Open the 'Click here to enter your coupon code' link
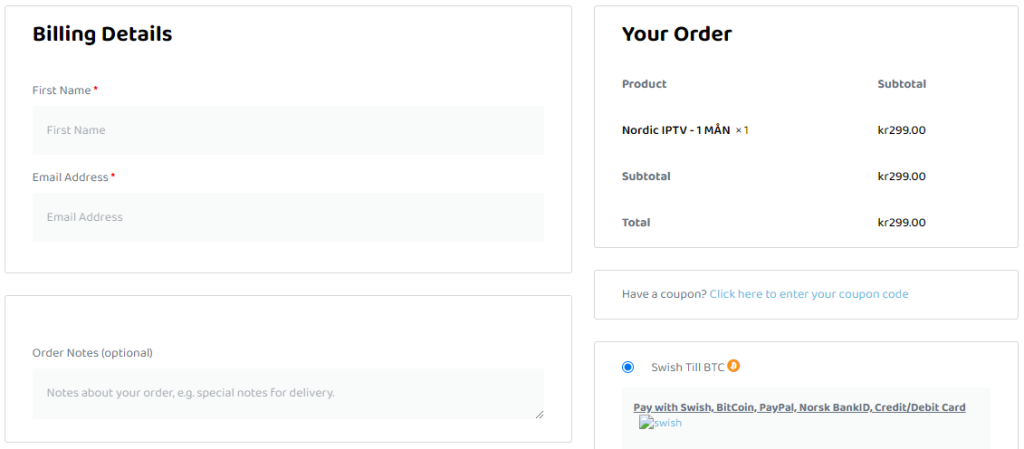 click(x=809, y=294)
